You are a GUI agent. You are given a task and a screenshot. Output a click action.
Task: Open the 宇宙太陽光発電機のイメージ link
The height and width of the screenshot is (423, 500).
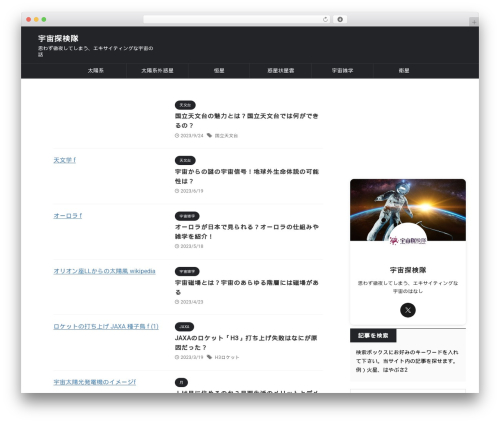(95, 382)
